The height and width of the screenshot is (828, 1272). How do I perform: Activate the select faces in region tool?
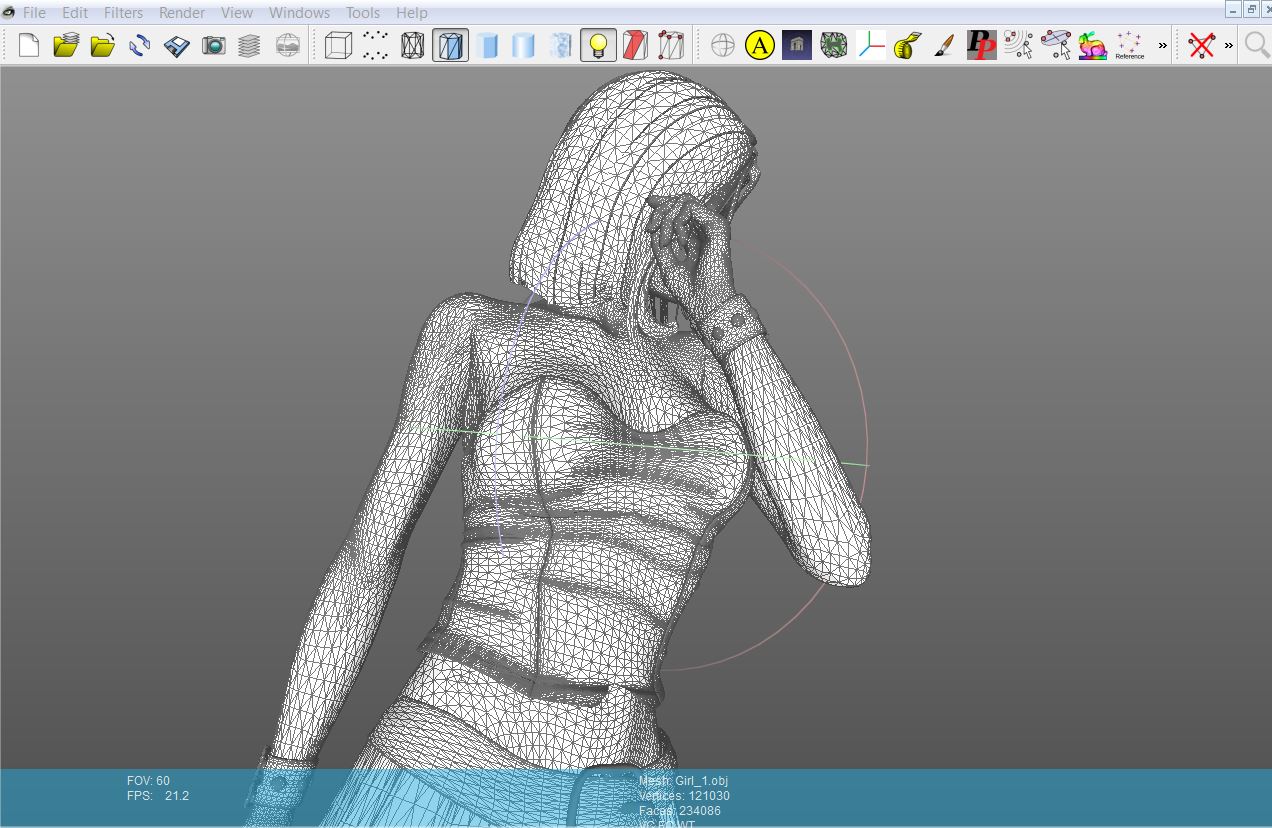(1056, 45)
